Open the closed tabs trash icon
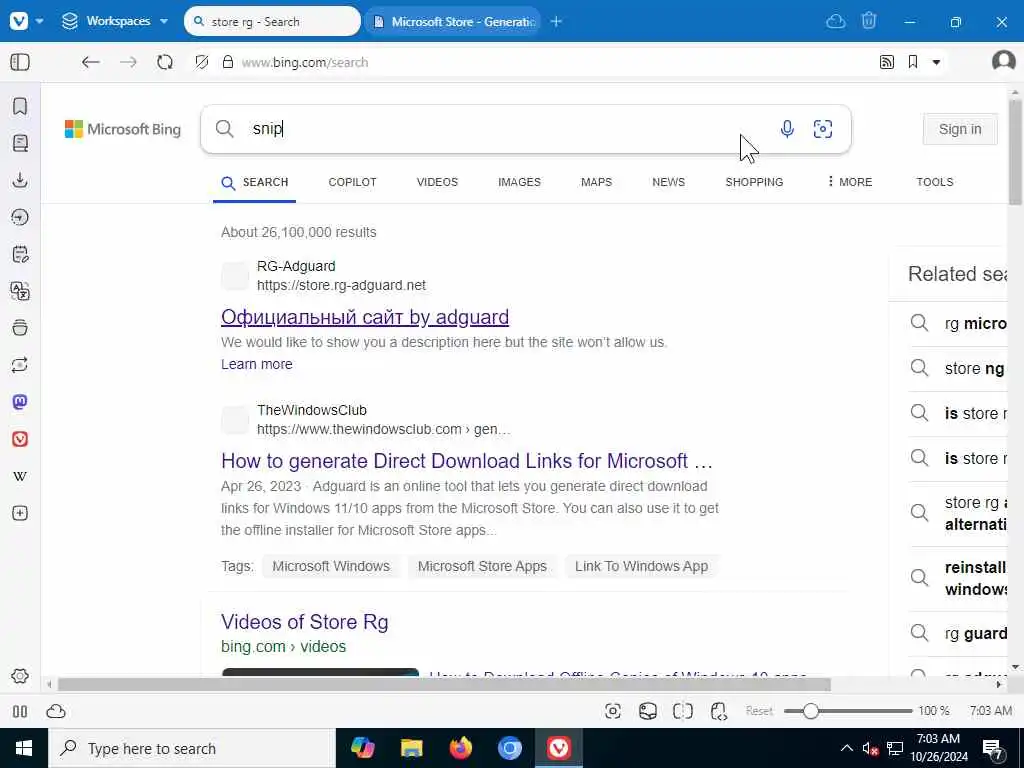The width and height of the screenshot is (1024, 768). (869, 22)
